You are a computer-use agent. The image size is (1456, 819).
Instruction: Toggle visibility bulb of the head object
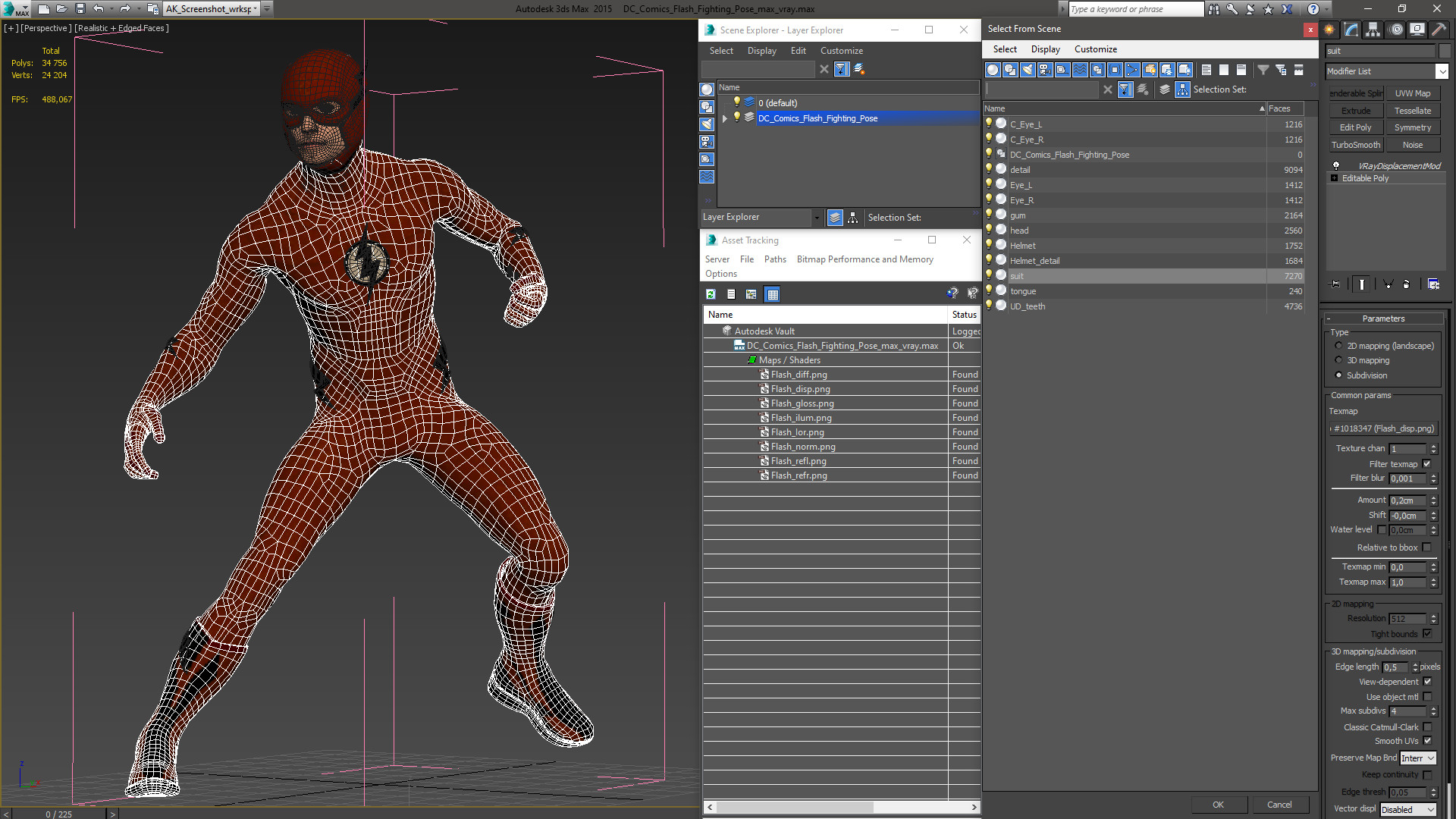click(989, 230)
